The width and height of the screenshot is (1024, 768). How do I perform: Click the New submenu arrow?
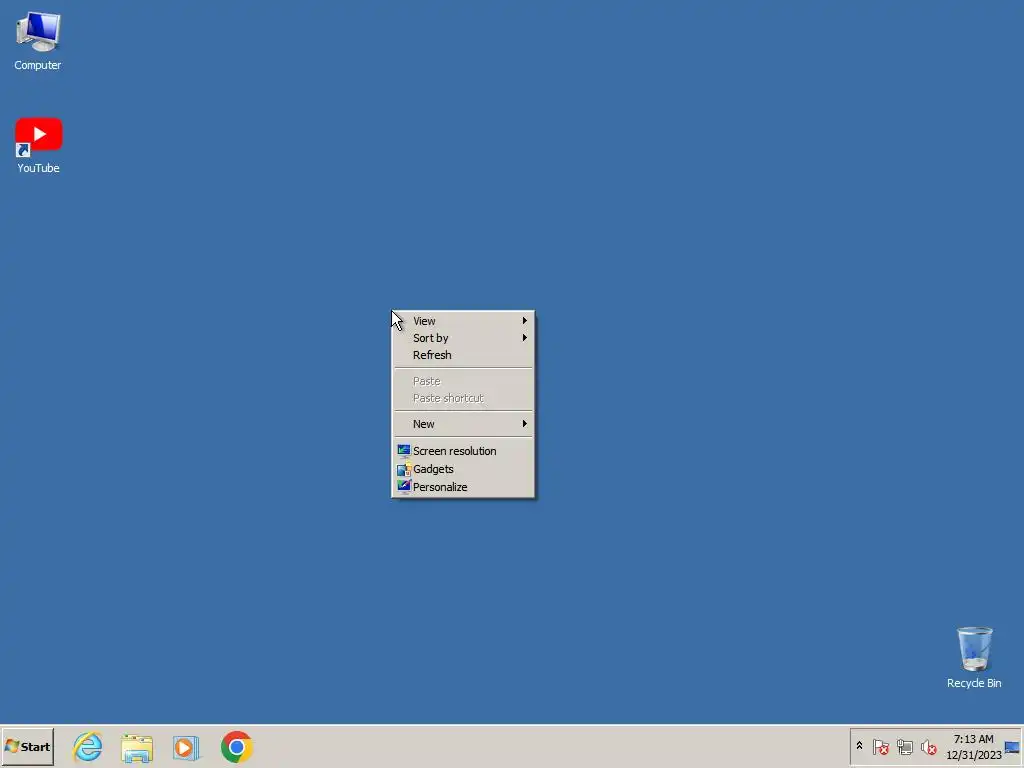pos(524,424)
